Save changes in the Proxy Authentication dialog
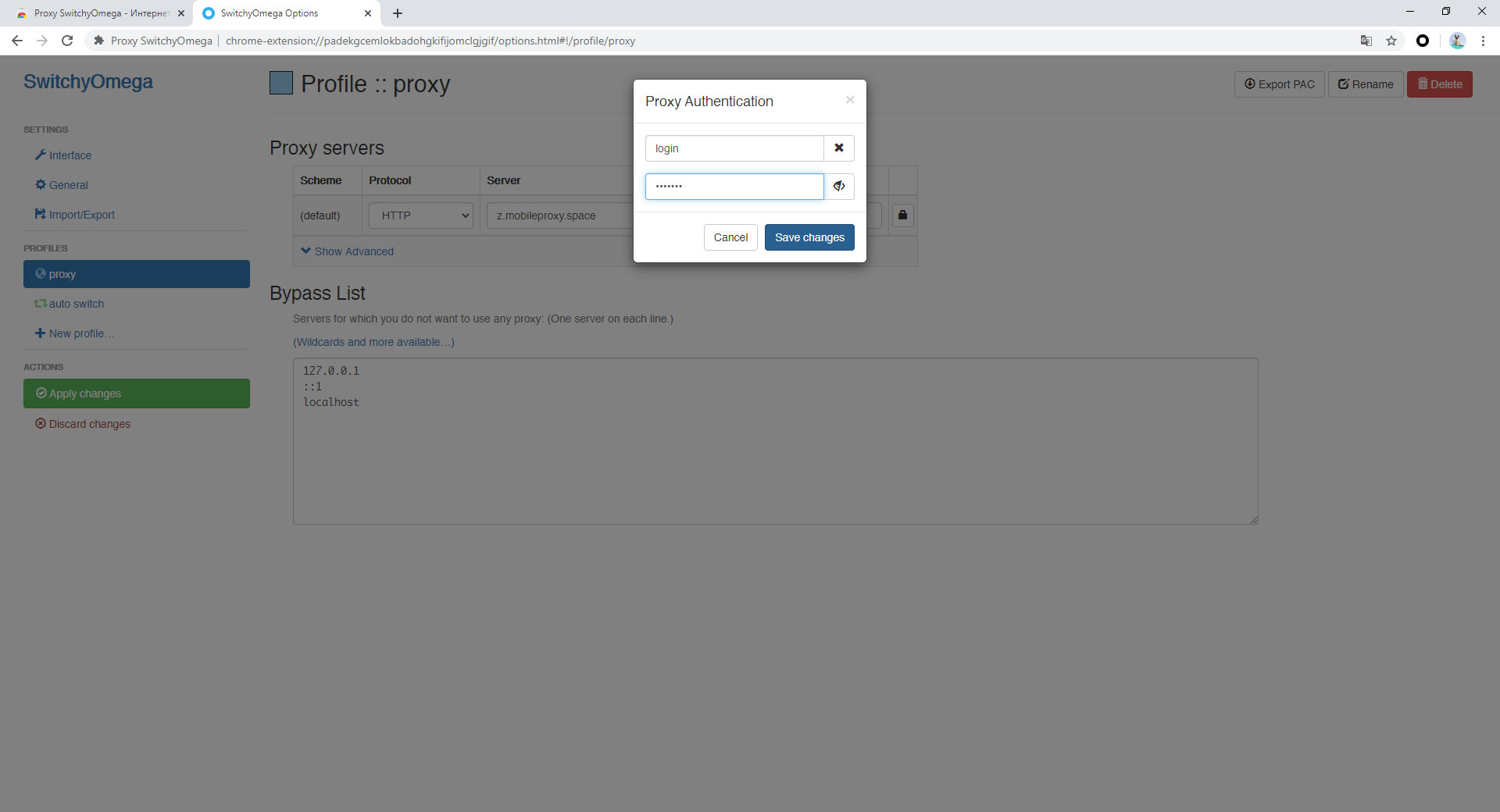The image size is (1500, 812). [809, 237]
